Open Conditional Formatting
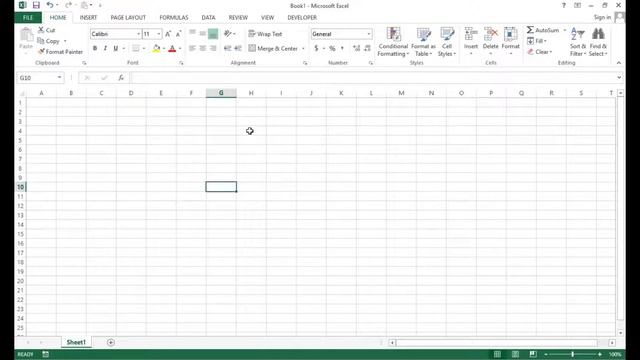Screen dimensions: 640x360 point(393,42)
